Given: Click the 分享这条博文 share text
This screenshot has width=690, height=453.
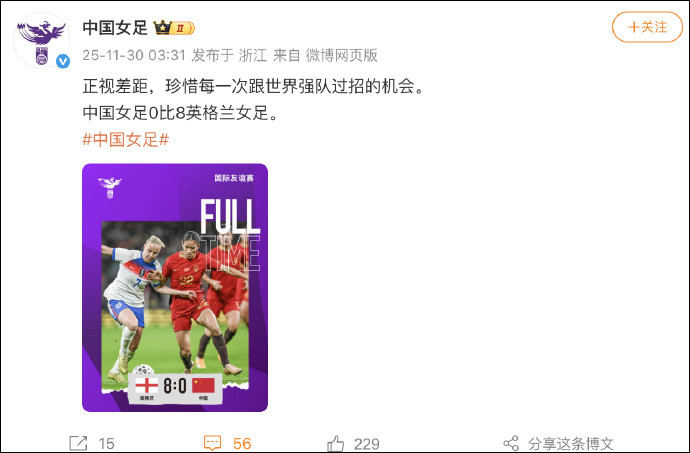Looking at the screenshot, I should 571,444.
